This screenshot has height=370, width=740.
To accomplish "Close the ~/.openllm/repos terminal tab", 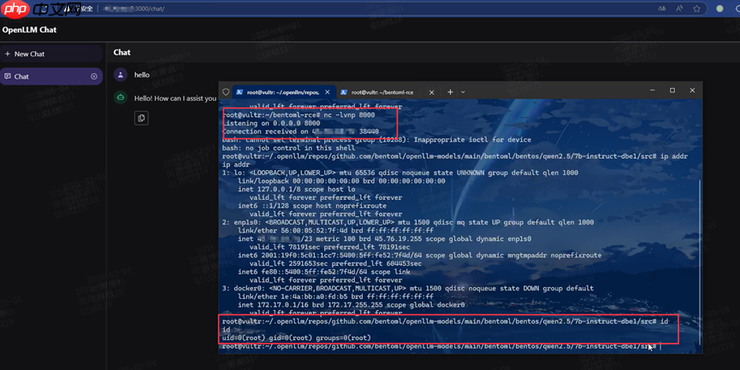I will [x=328, y=92].
